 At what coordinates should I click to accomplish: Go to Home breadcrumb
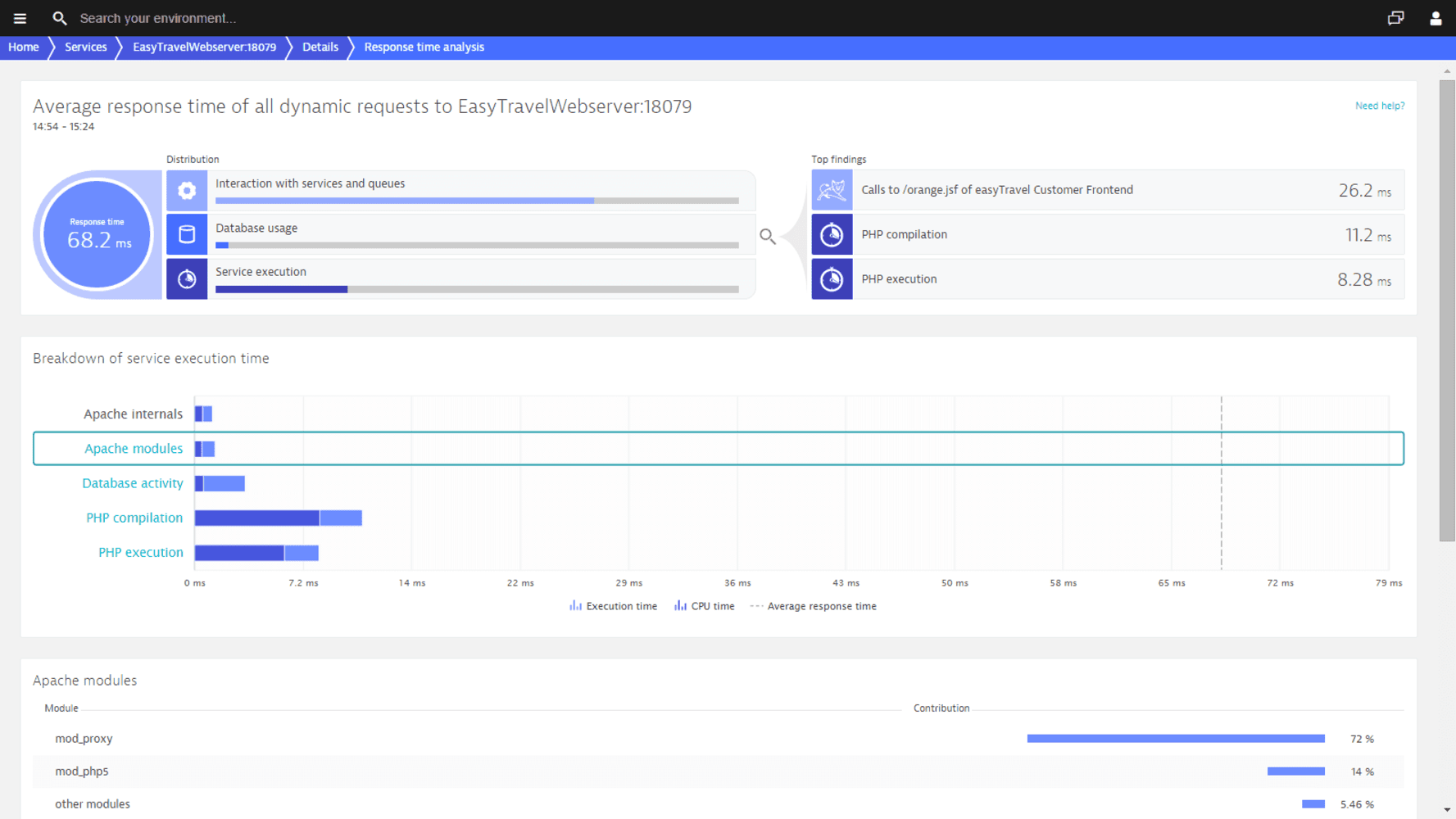click(24, 48)
